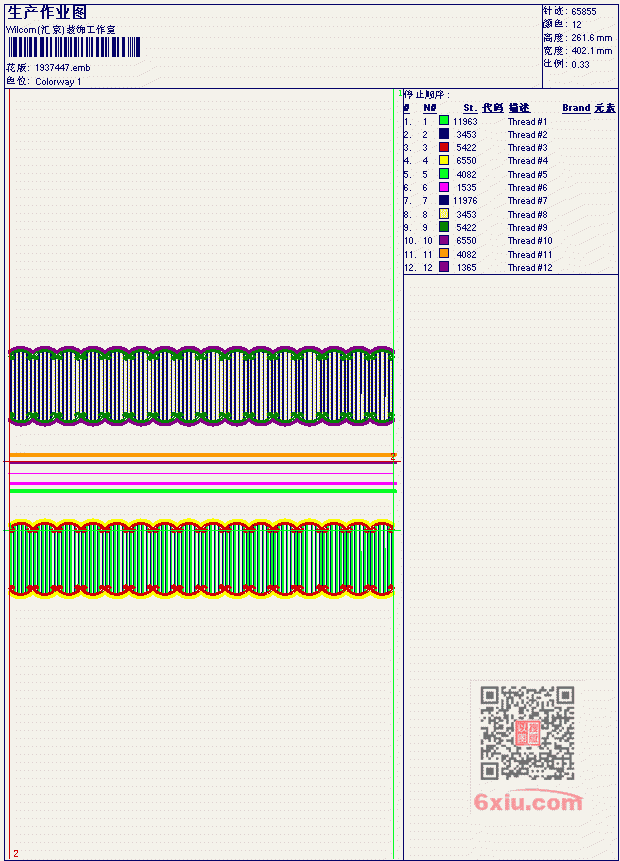Click the 'St.' column header

point(470,108)
